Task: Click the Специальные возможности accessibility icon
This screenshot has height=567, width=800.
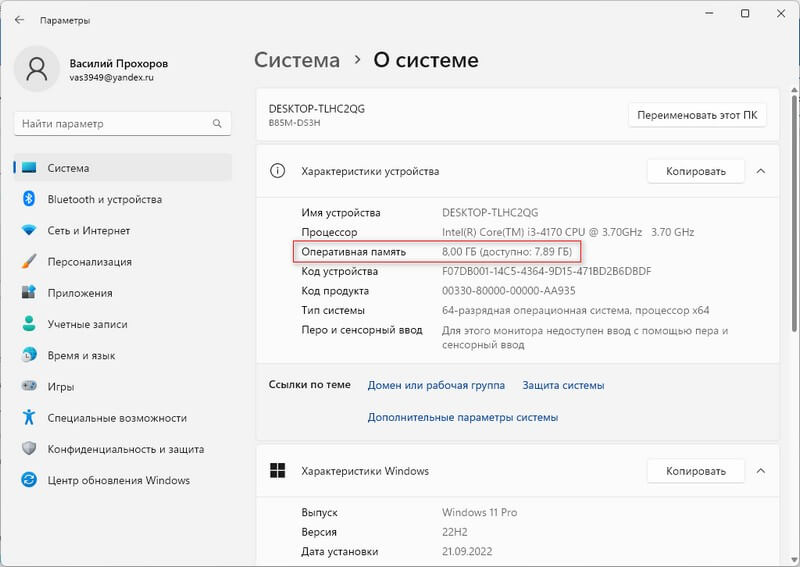Action: 29,417
